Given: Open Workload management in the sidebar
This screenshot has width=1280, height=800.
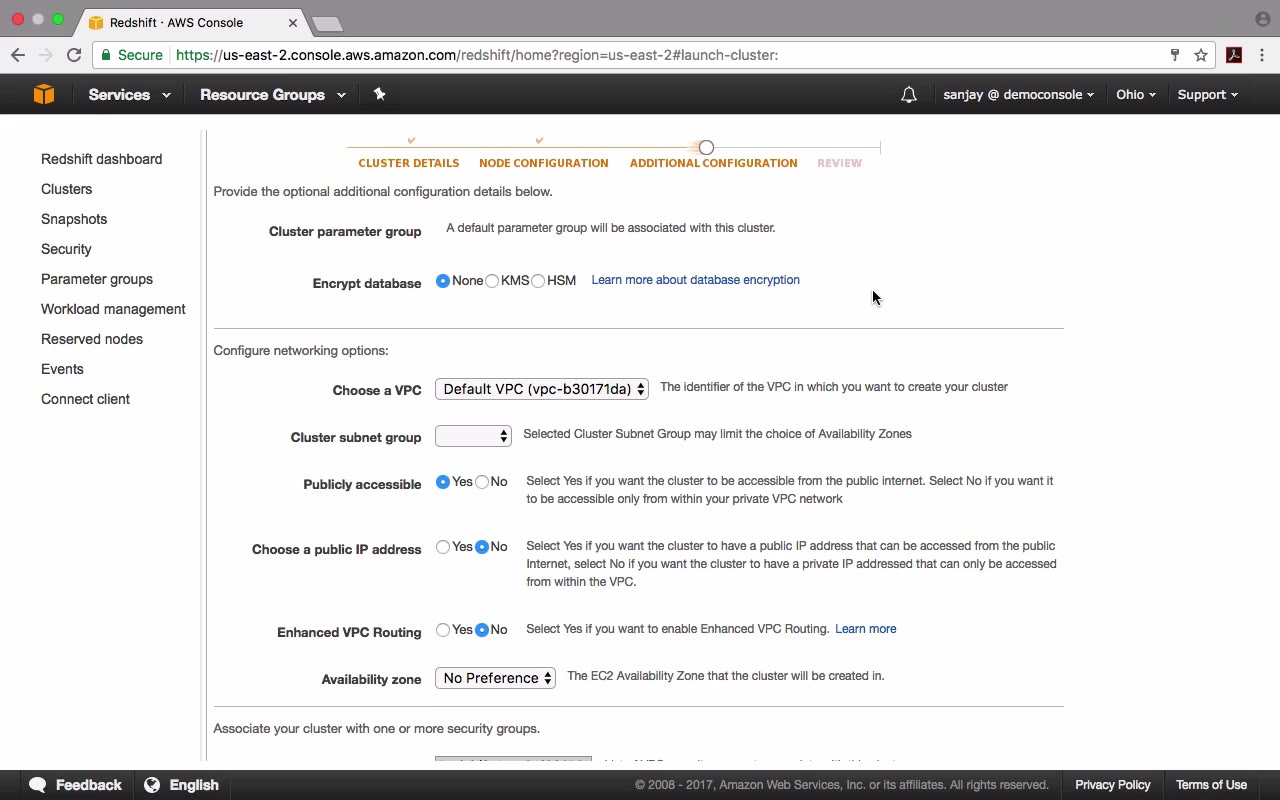Looking at the screenshot, I should click(113, 309).
